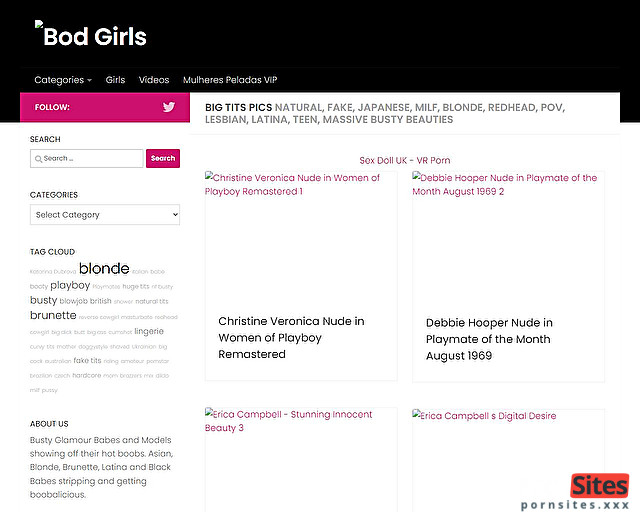Open Christine Veronica post thumbnail image
This screenshot has height=512, width=640.
pos(301,238)
